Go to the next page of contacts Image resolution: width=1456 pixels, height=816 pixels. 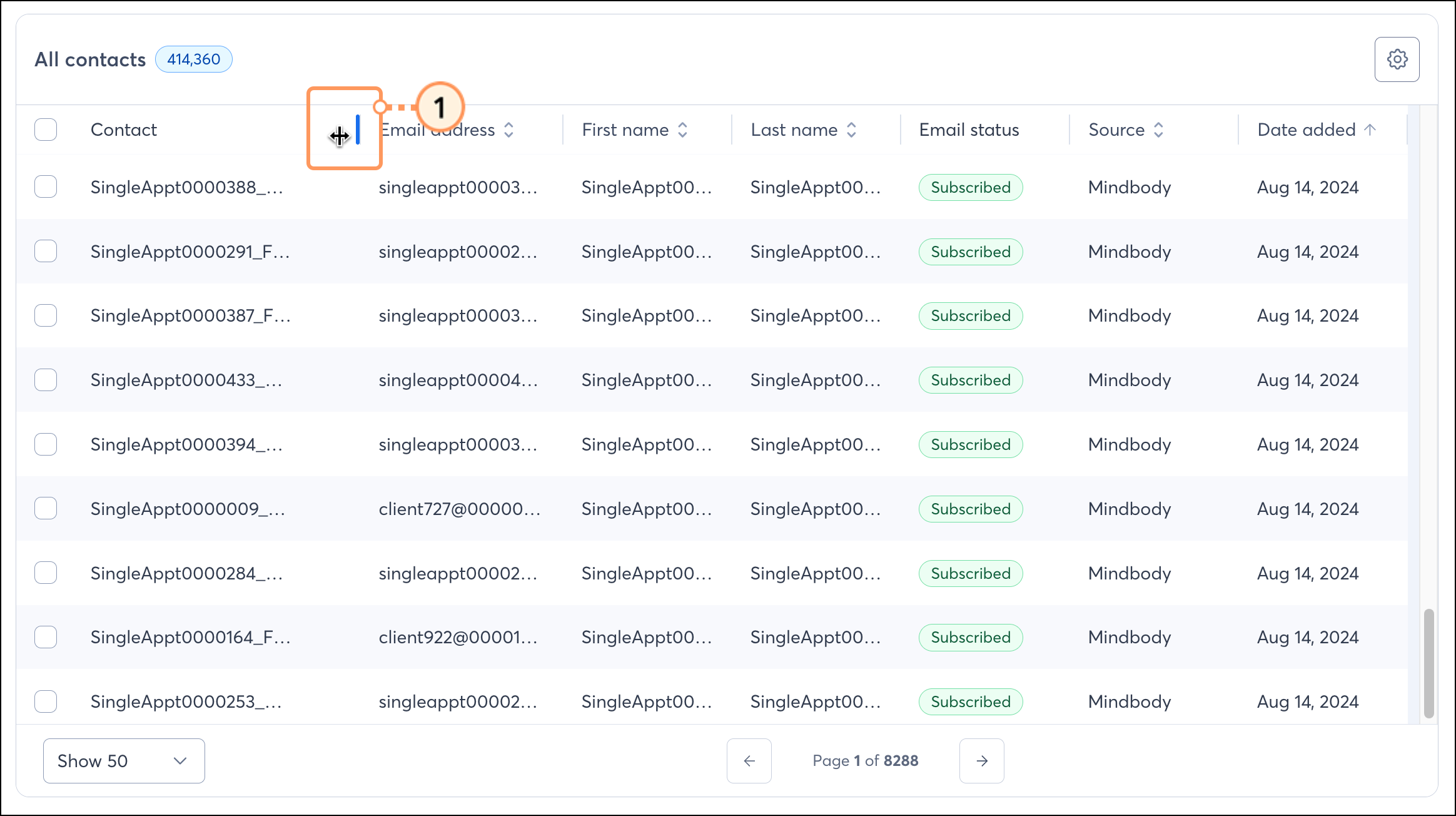point(981,761)
